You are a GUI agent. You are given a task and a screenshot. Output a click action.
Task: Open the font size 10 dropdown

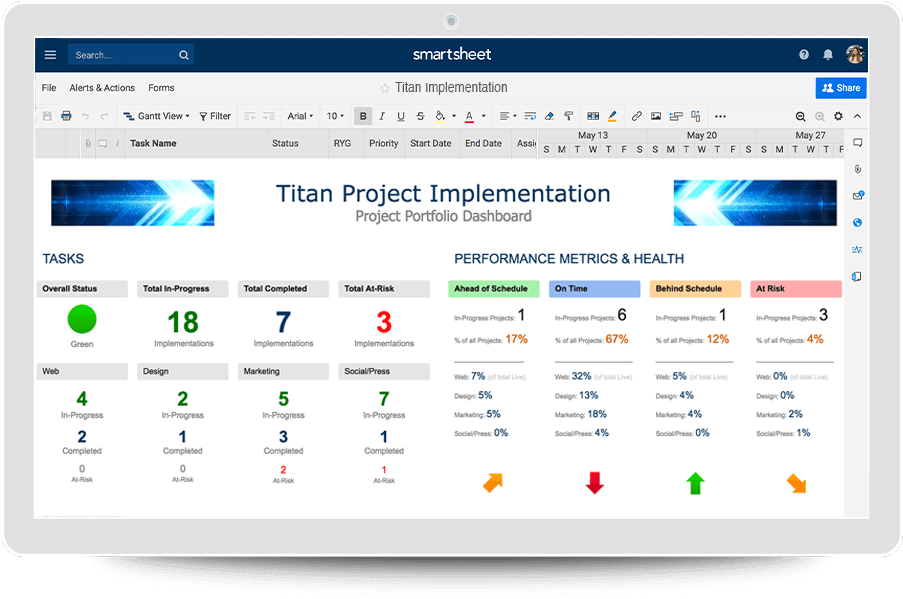tap(336, 116)
